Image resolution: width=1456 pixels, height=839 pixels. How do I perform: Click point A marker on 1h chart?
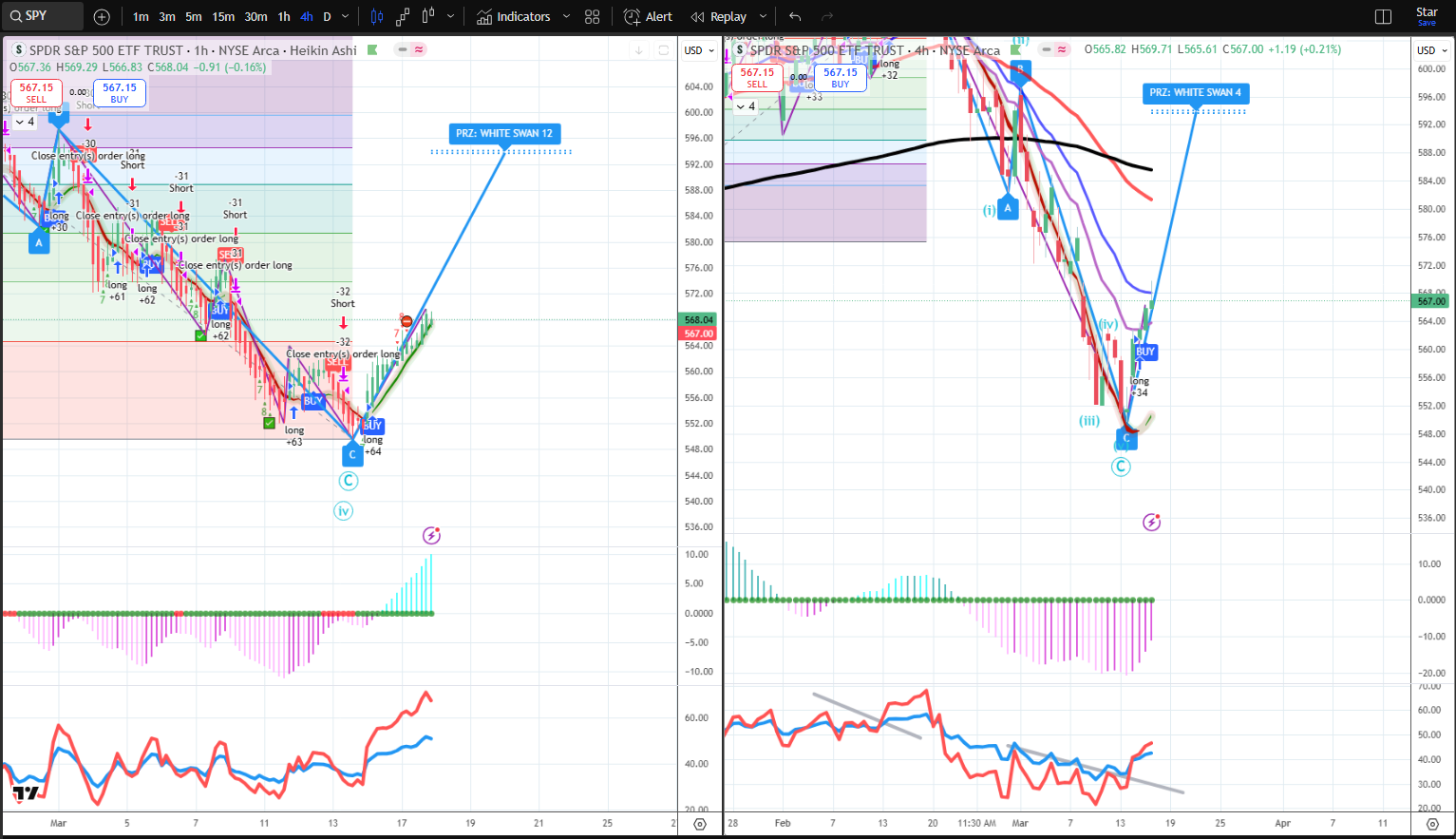pyautogui.click(x=39, y=242)
